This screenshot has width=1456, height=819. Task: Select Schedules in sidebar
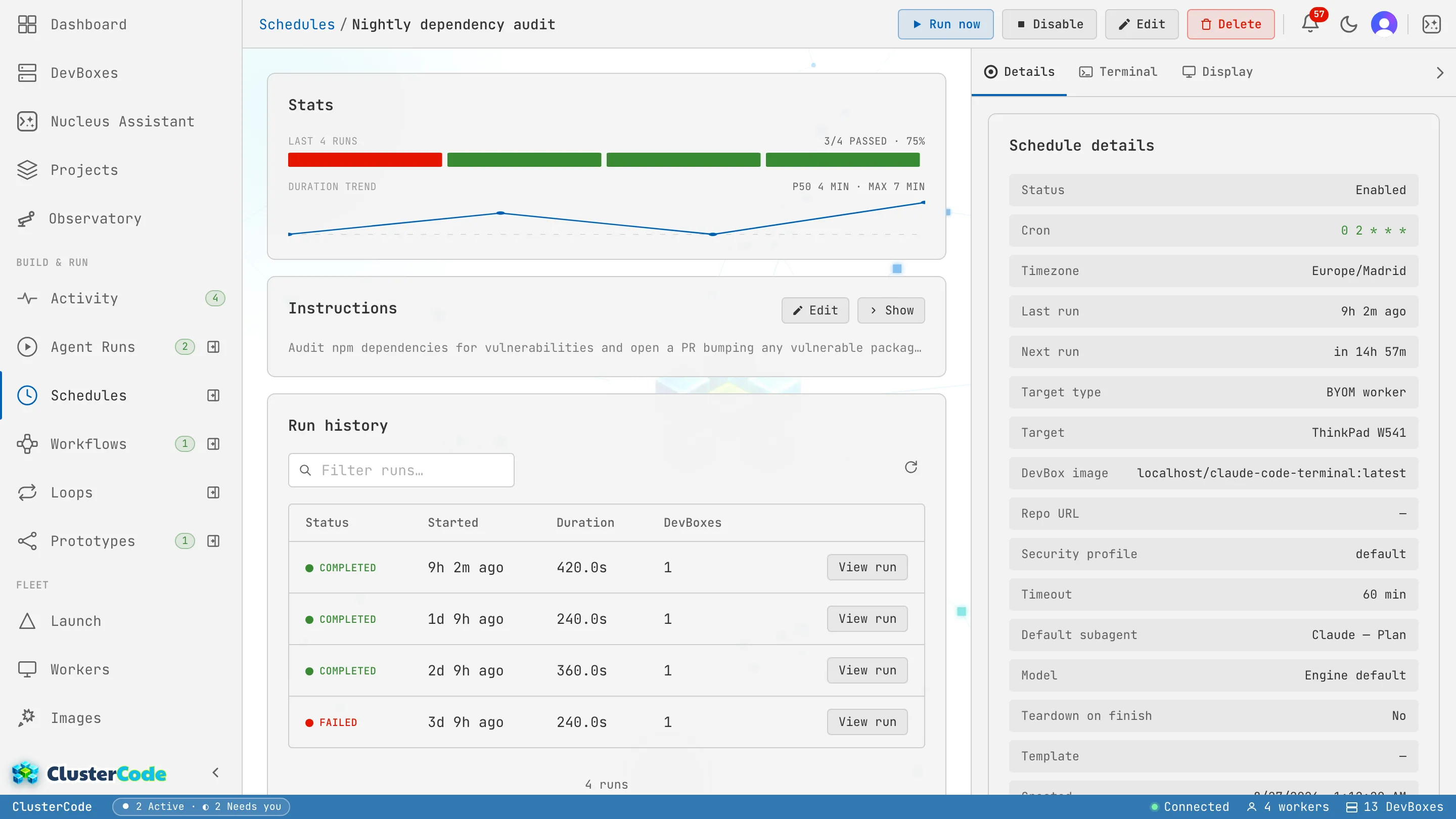pyautogui.click(x=88, y=395)
